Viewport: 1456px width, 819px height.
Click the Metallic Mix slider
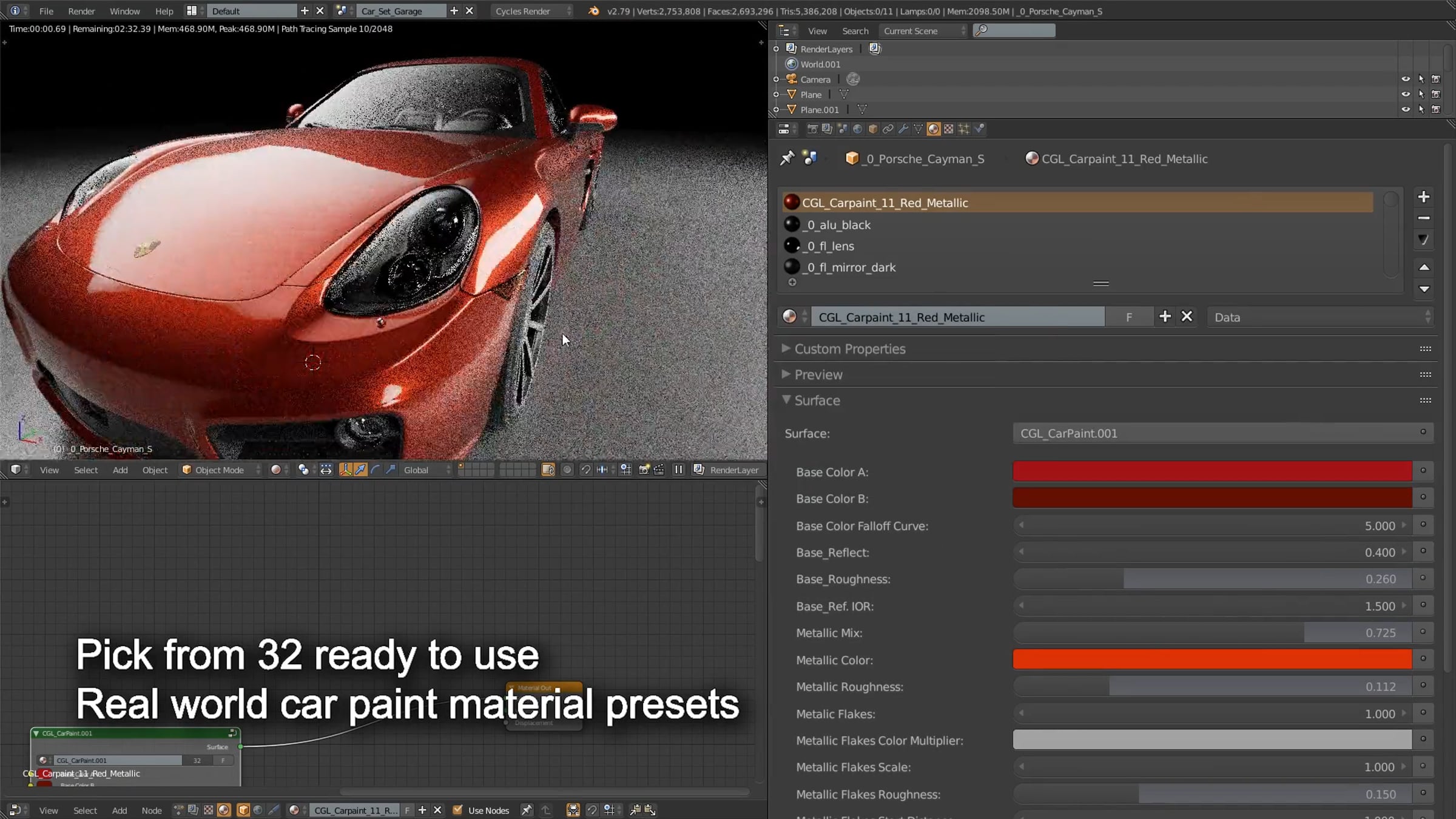(x=1212, y=633)
